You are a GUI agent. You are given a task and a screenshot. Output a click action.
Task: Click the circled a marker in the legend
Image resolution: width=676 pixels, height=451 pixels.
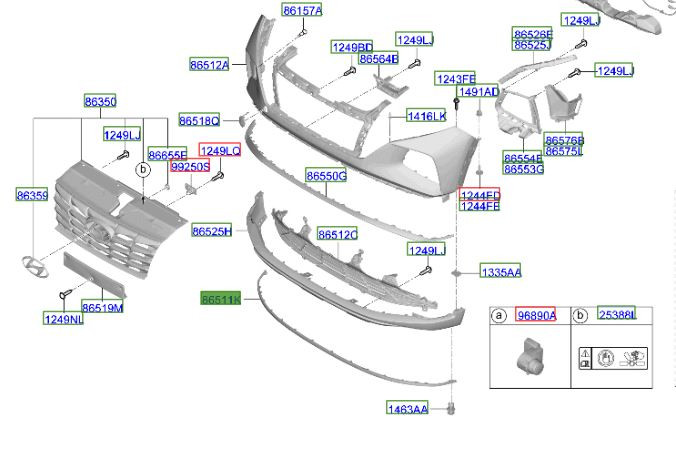[x=498, y=316]
